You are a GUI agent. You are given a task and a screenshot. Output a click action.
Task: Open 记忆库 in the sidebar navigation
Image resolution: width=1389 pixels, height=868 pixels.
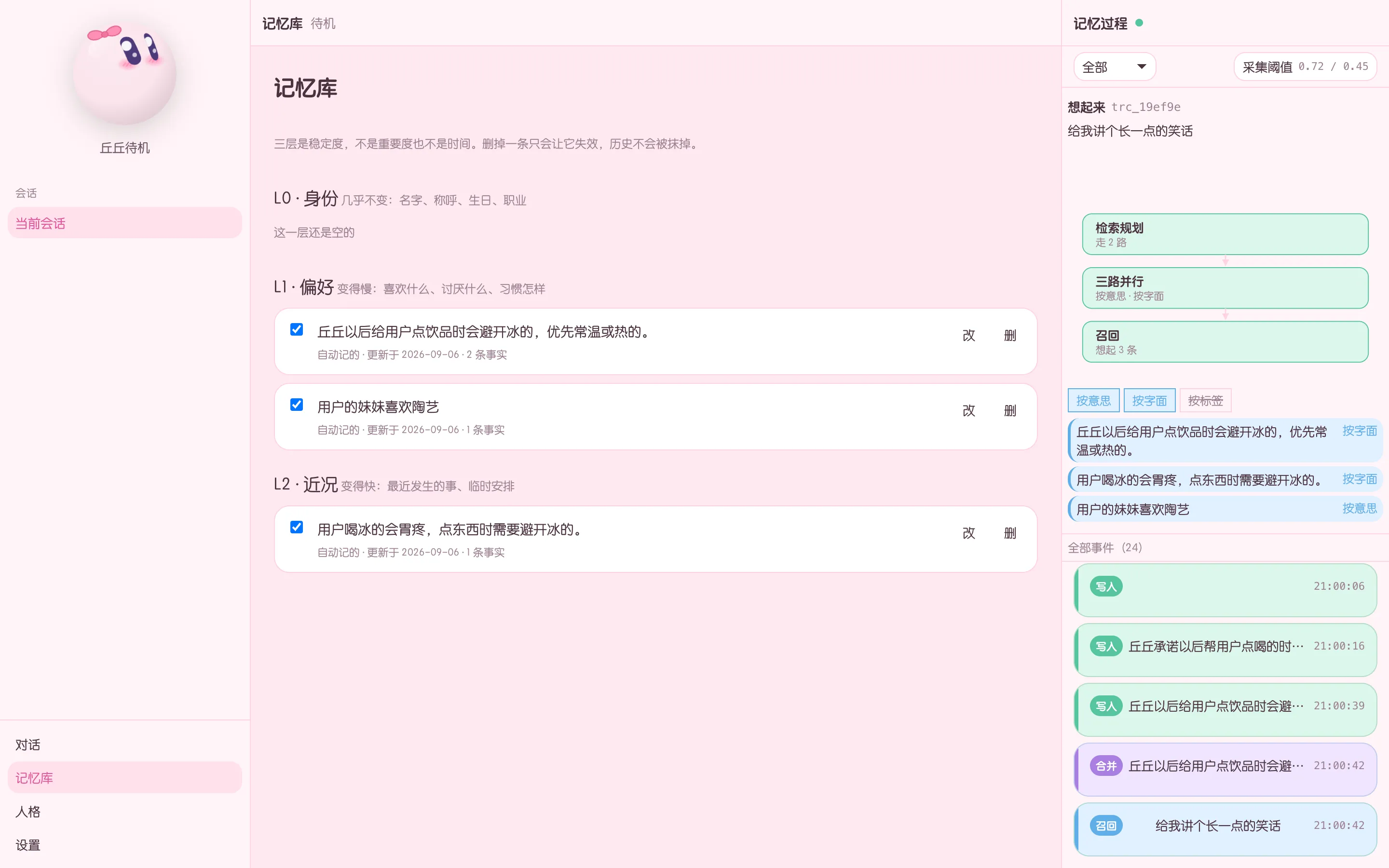[124, 778]
